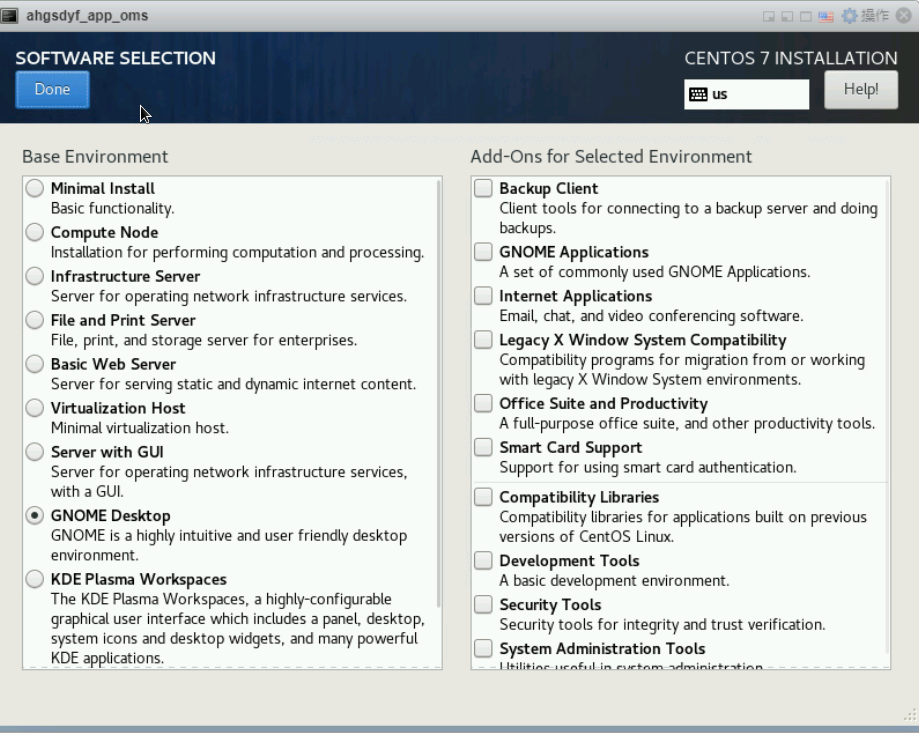
Task: Tick the Security Tools checkbox
Action: point(483,605)
